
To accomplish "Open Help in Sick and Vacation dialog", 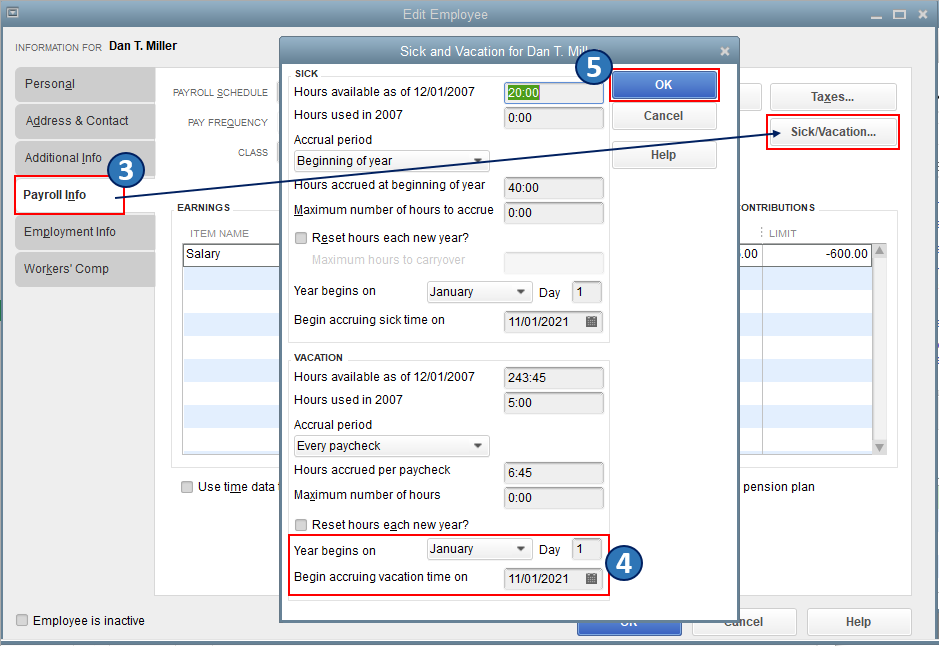I will tap(664, 155).
